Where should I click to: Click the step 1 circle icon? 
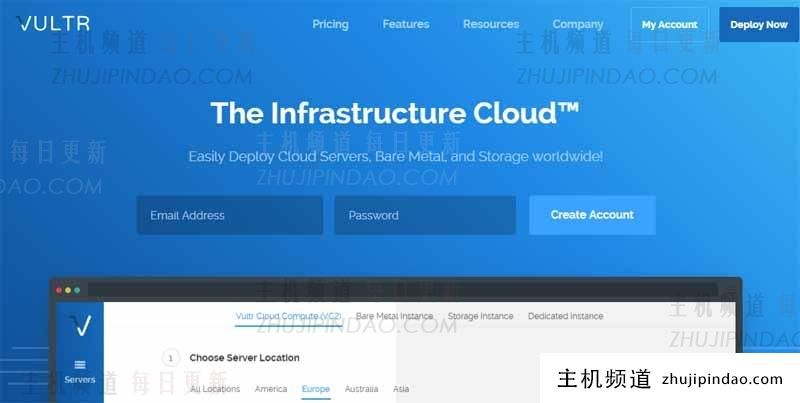170,358
